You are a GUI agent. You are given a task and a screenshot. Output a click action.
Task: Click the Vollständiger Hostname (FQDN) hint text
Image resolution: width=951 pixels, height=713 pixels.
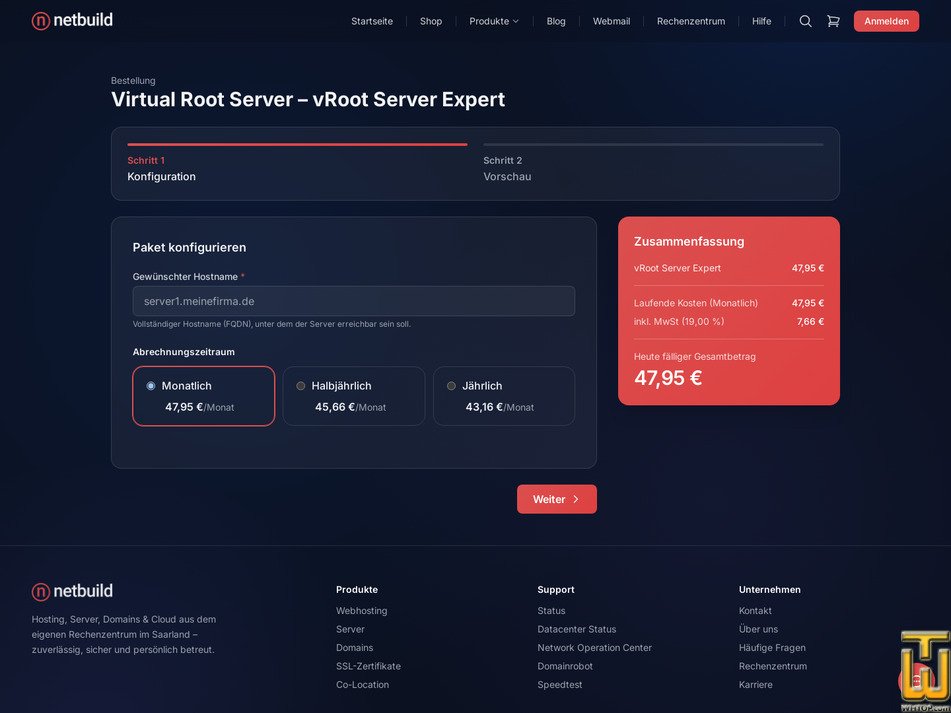(271, 324)
